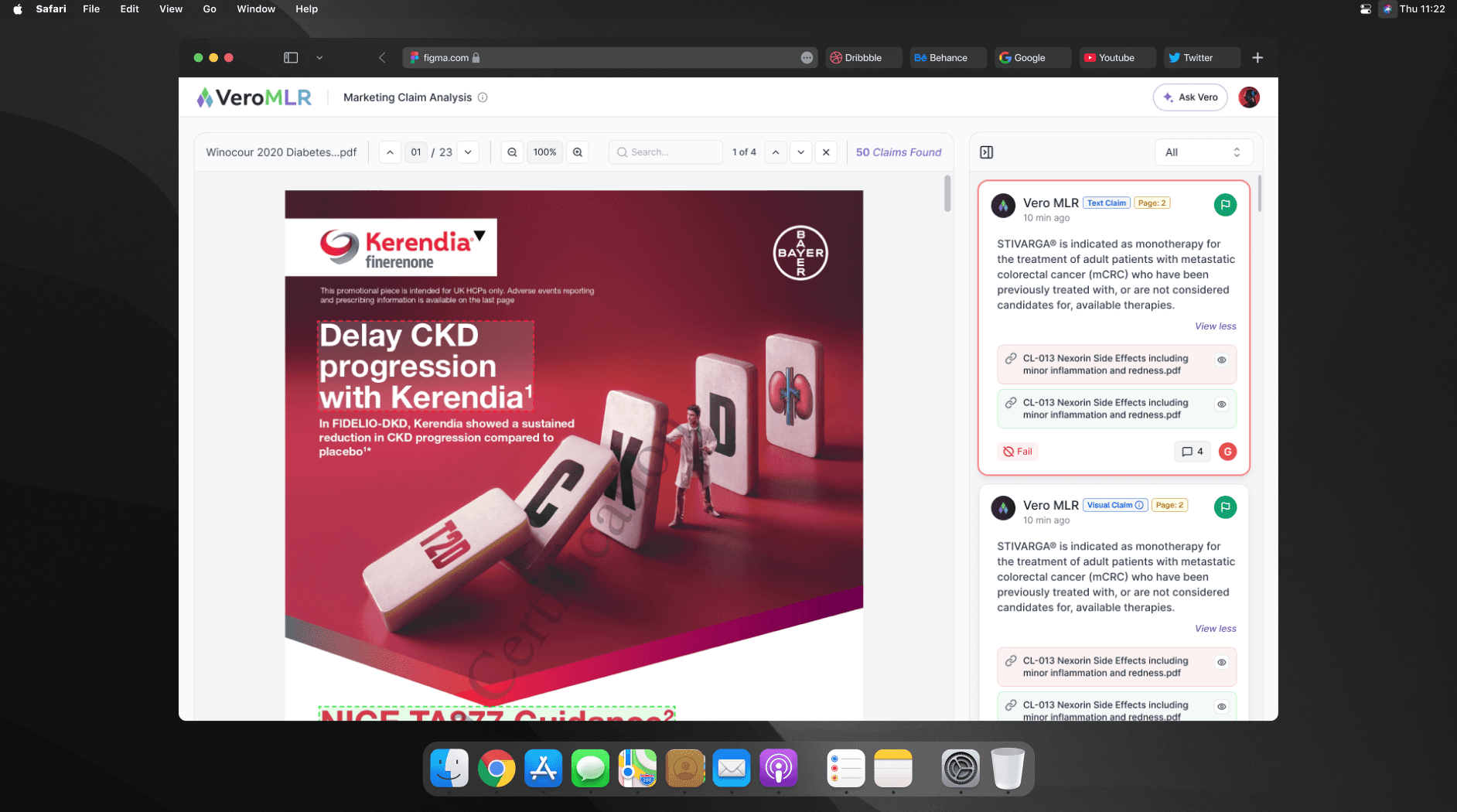The image size is (1457, 812).
Task: Open the Window menu
Action: point(256,9)
